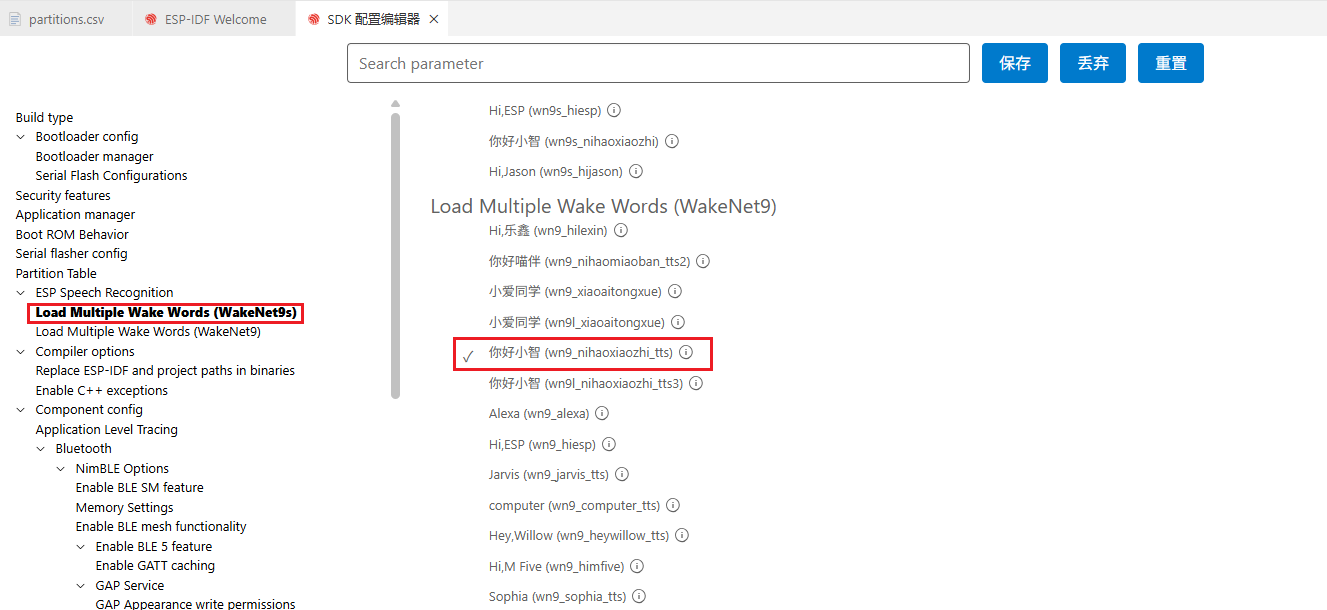
Task: Click the 重置 (Reset) button
Action: [1170, 63]
